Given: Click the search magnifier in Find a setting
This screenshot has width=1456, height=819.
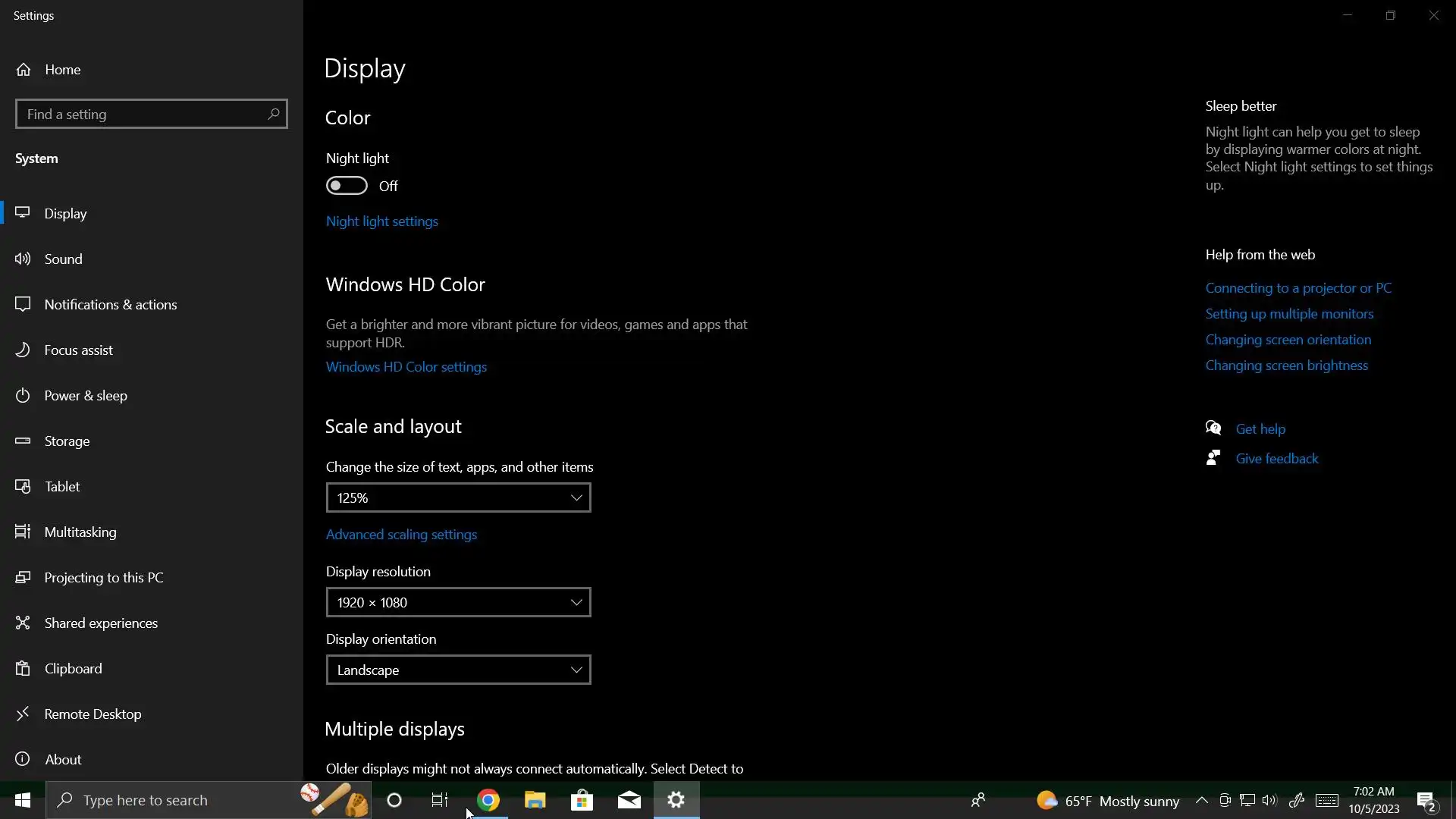Looking at the screenshot, I should (x=273, y=115).
